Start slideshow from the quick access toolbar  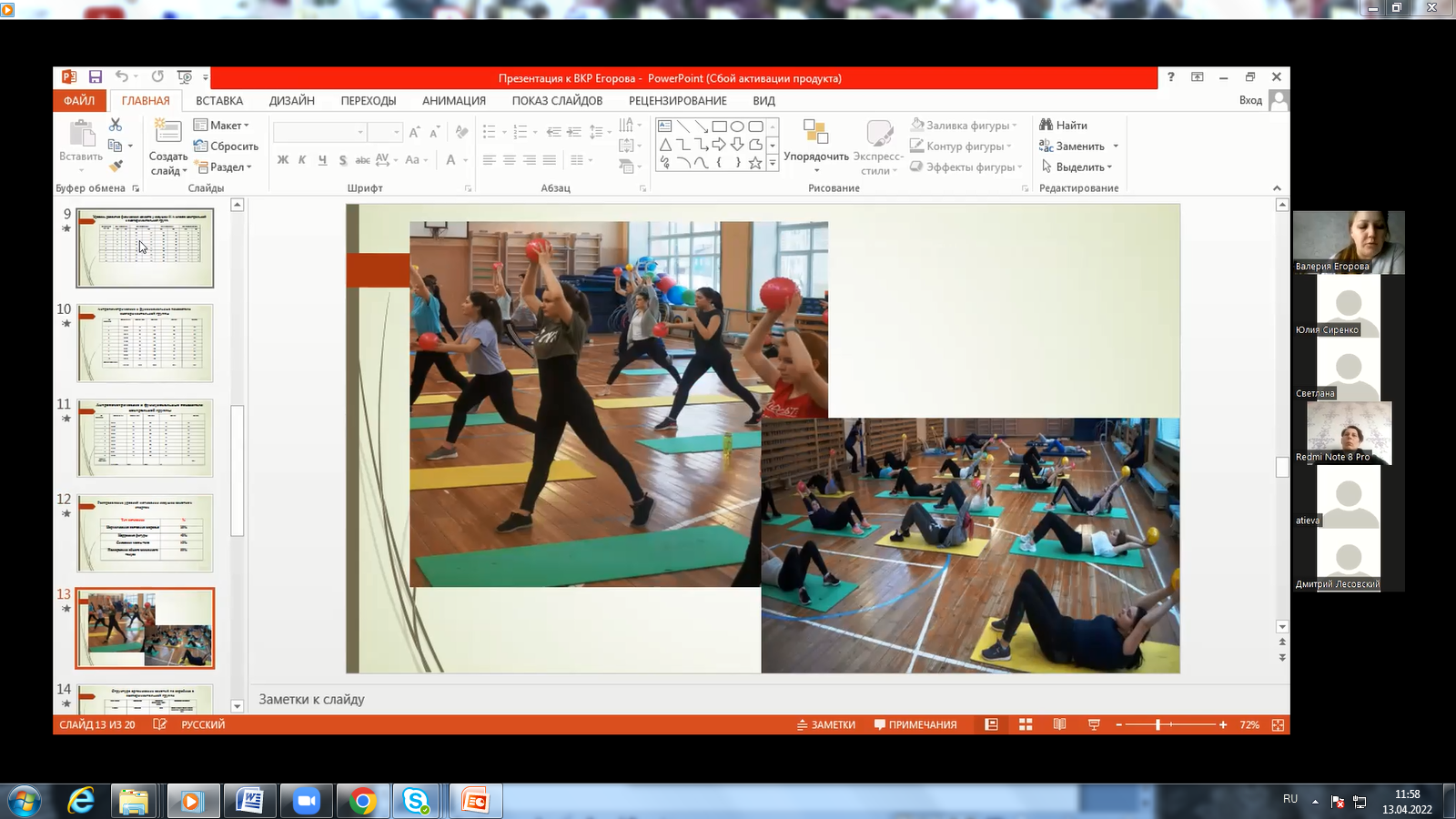click(x=185, y=77)
